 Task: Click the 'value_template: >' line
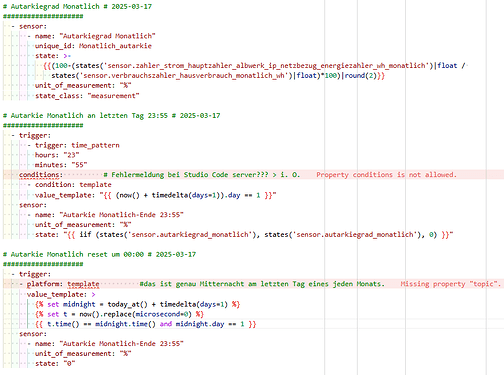pyautogui.click(x=61, y=295)
